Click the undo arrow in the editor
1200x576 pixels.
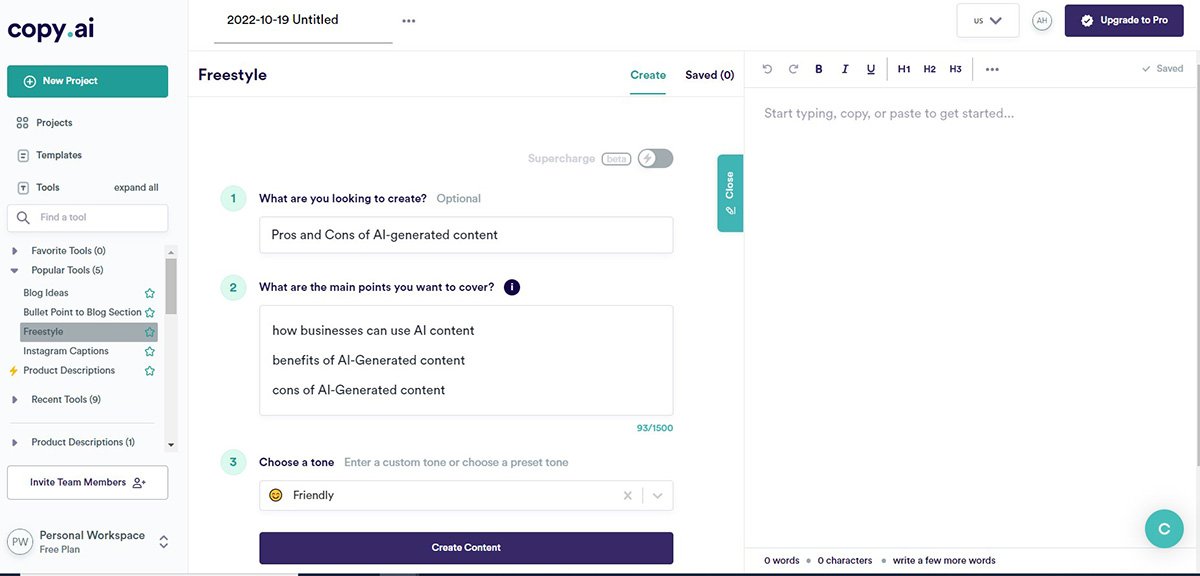[x=766, y=68]
